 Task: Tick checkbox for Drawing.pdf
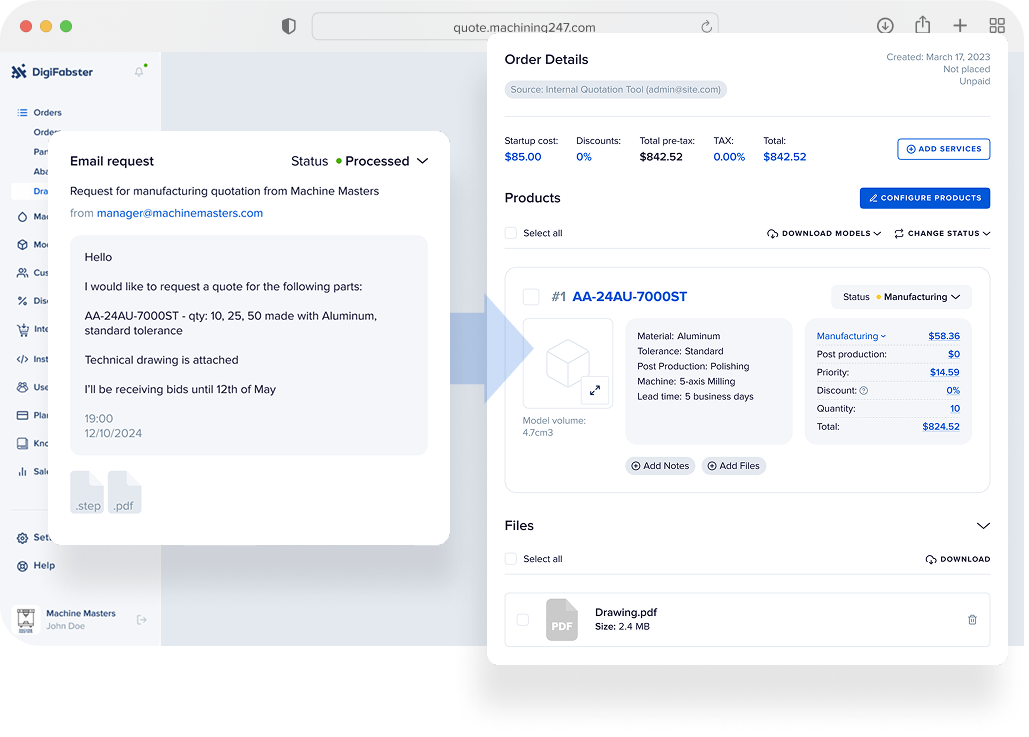tap(523, 620)
